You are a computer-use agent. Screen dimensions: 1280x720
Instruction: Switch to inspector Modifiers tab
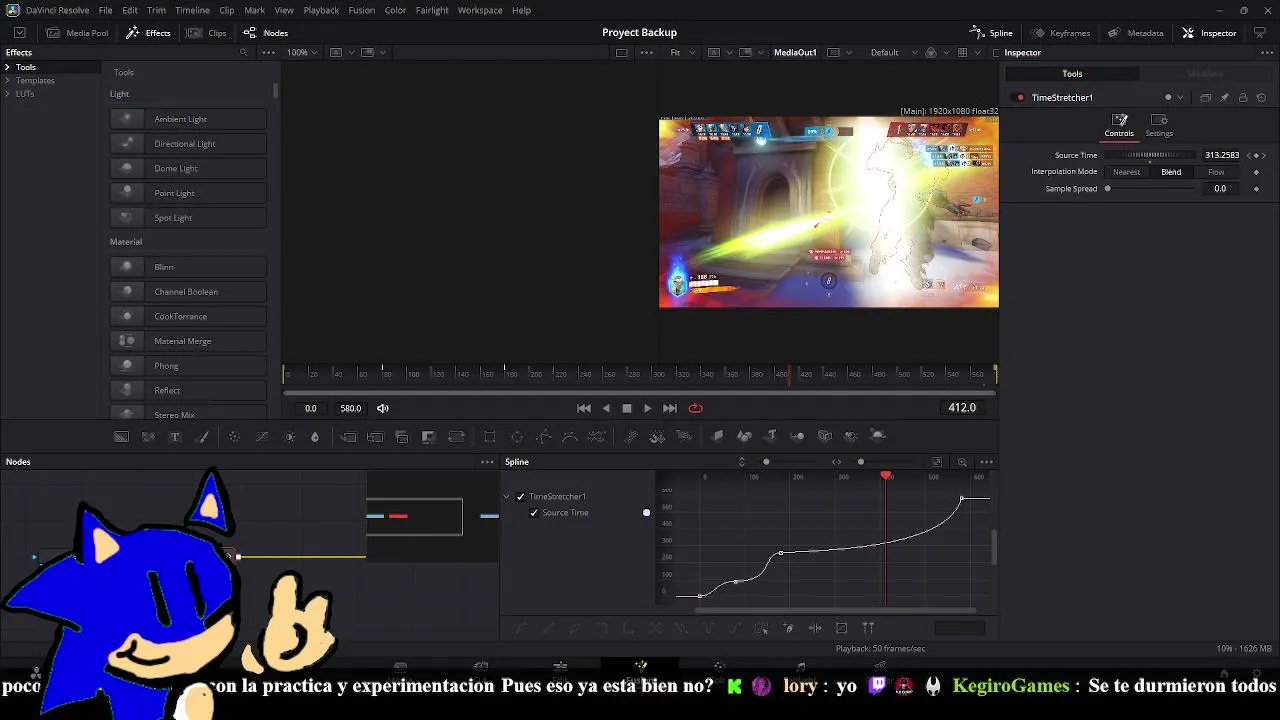click(1204, 74)
